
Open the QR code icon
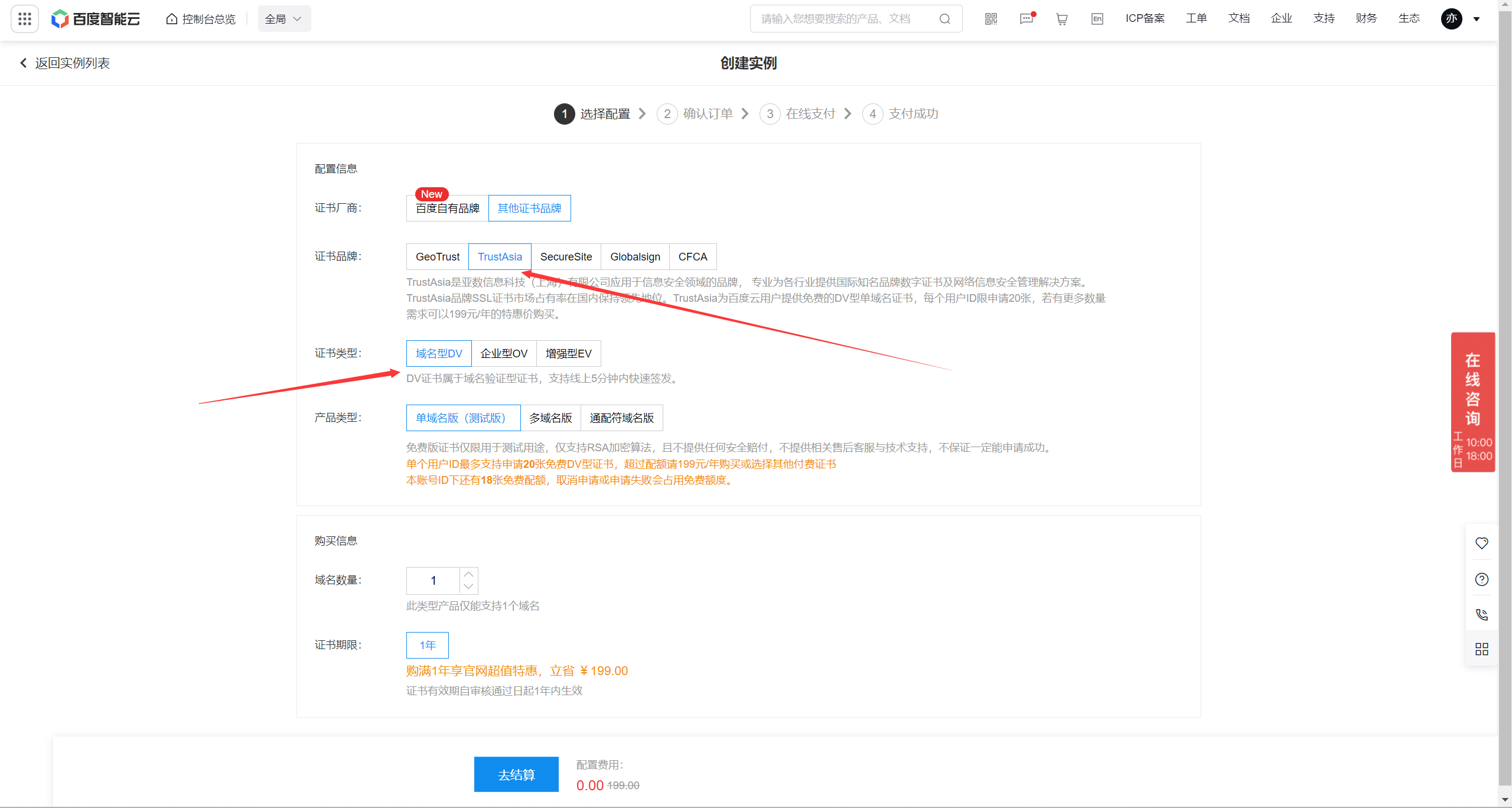[991, 19]
